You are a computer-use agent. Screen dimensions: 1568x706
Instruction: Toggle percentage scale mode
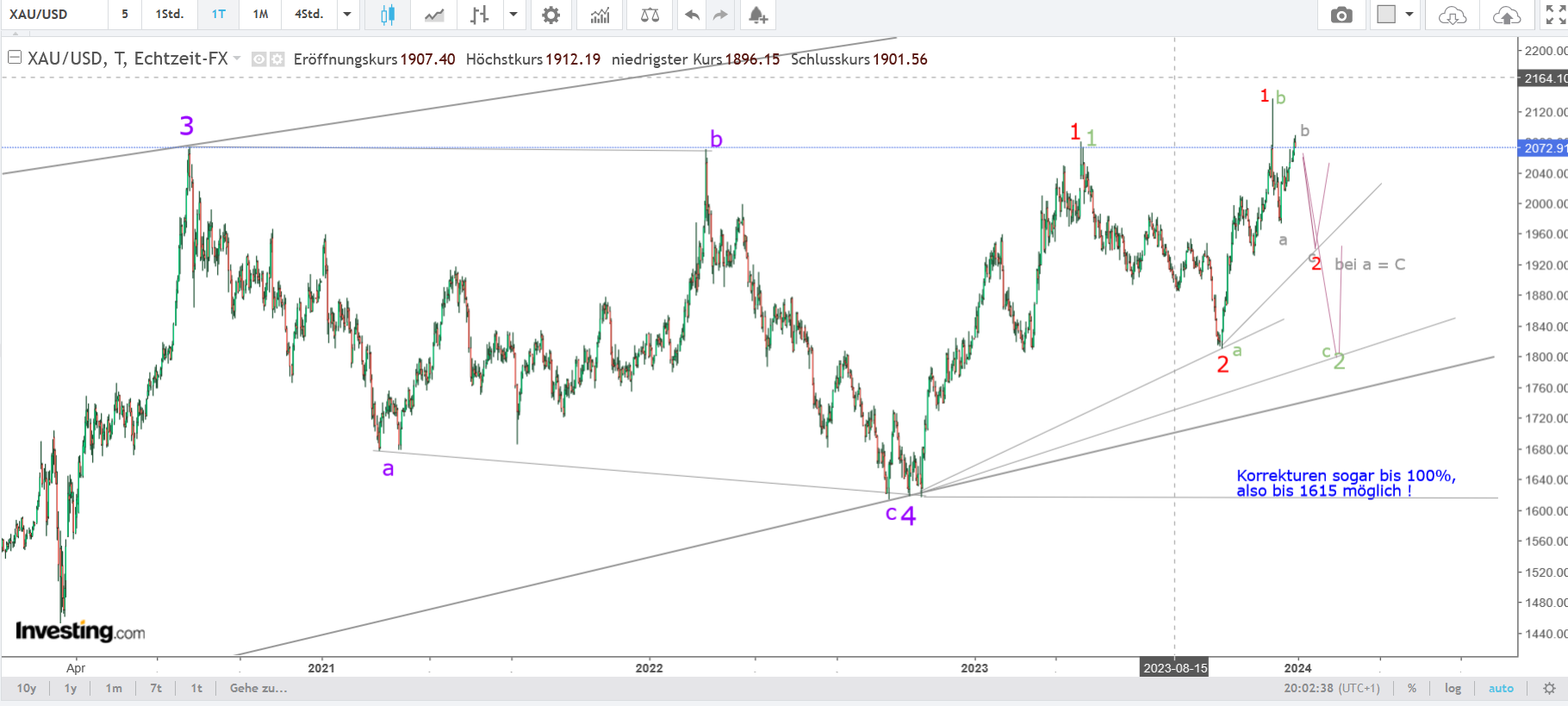point(1412,688)
